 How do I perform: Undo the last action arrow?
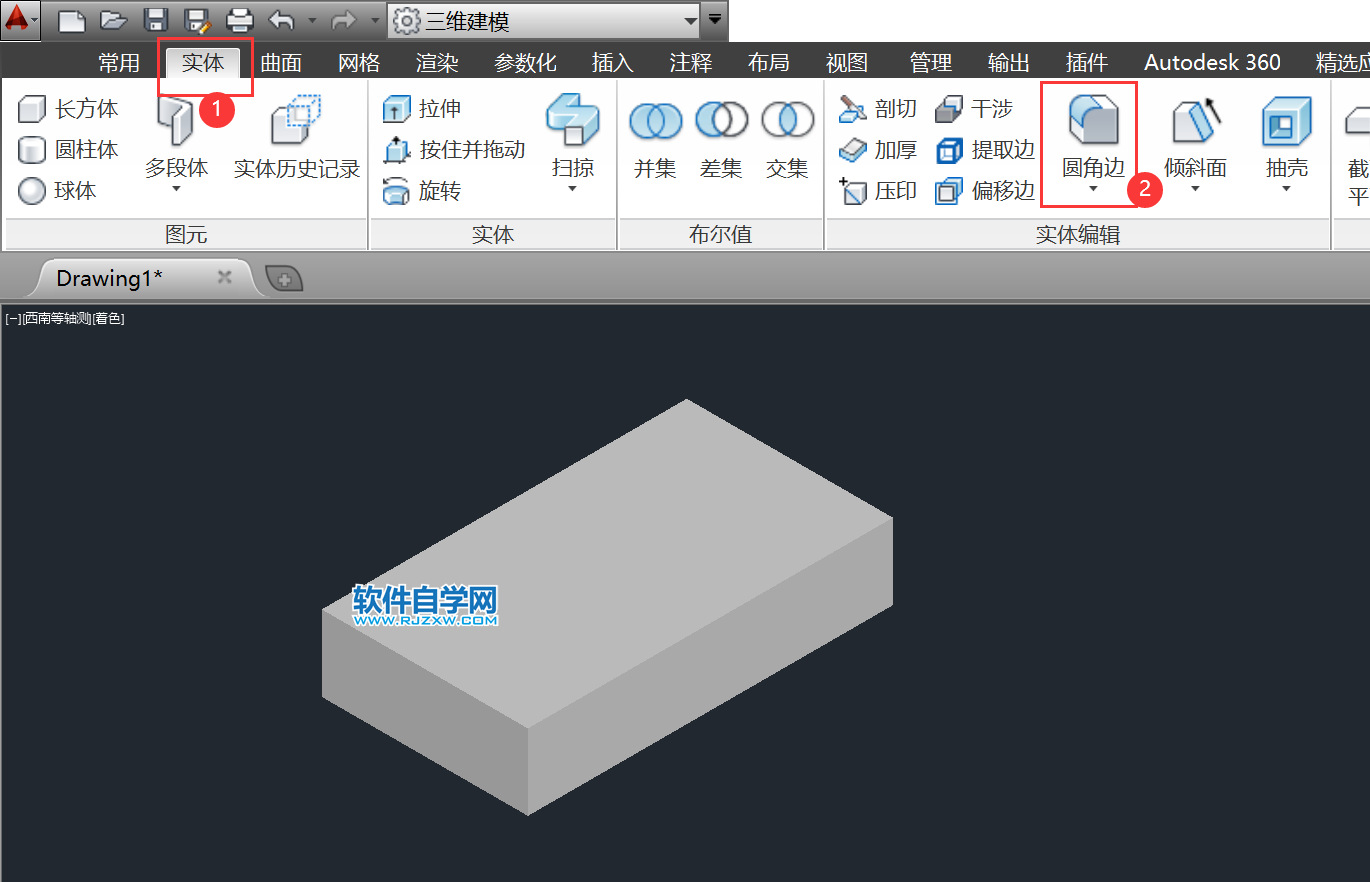coord(282,19)
